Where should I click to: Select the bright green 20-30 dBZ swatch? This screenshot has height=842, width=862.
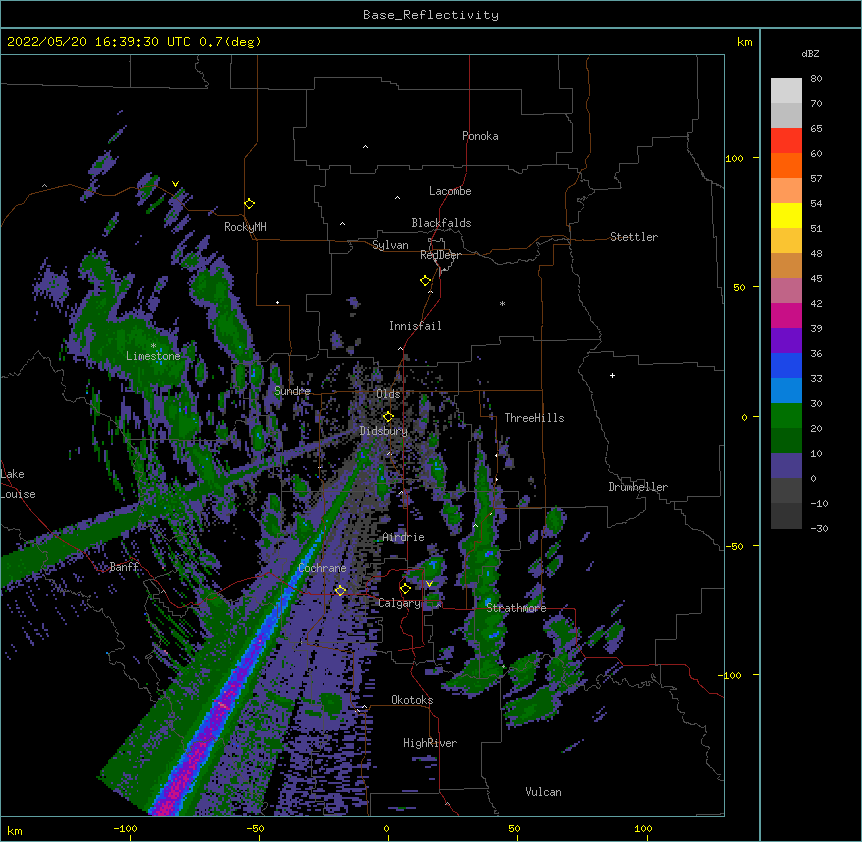point(786,416)
